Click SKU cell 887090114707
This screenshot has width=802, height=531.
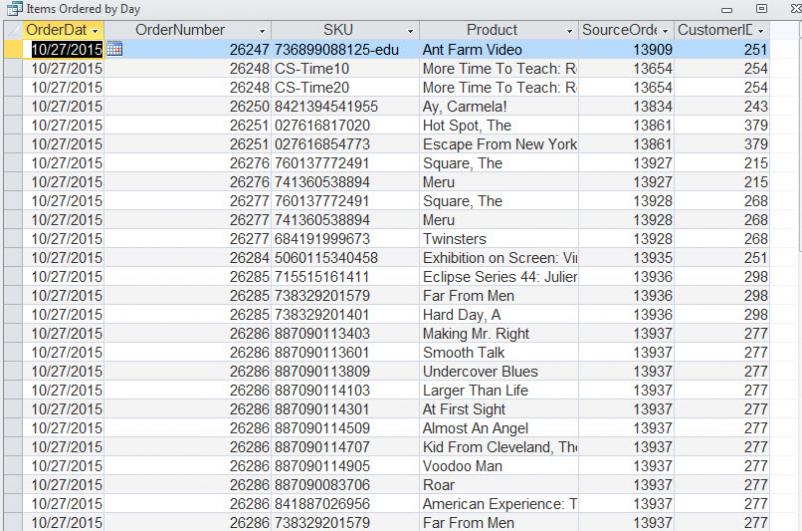345,447
